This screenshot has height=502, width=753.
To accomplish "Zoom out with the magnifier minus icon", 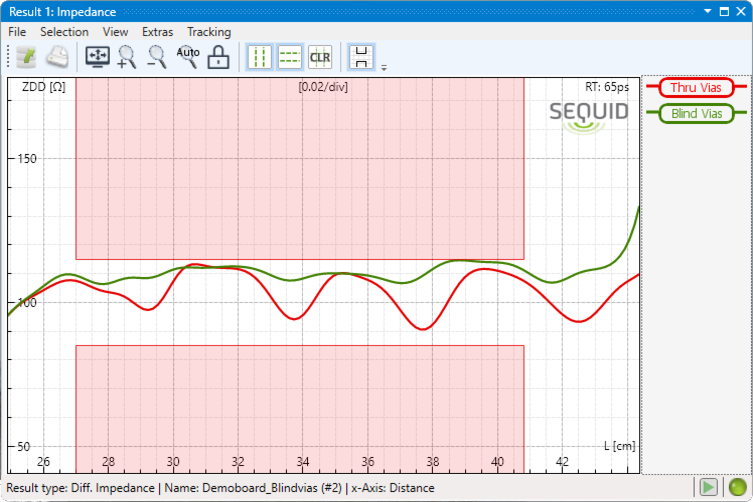I will 157,57.
